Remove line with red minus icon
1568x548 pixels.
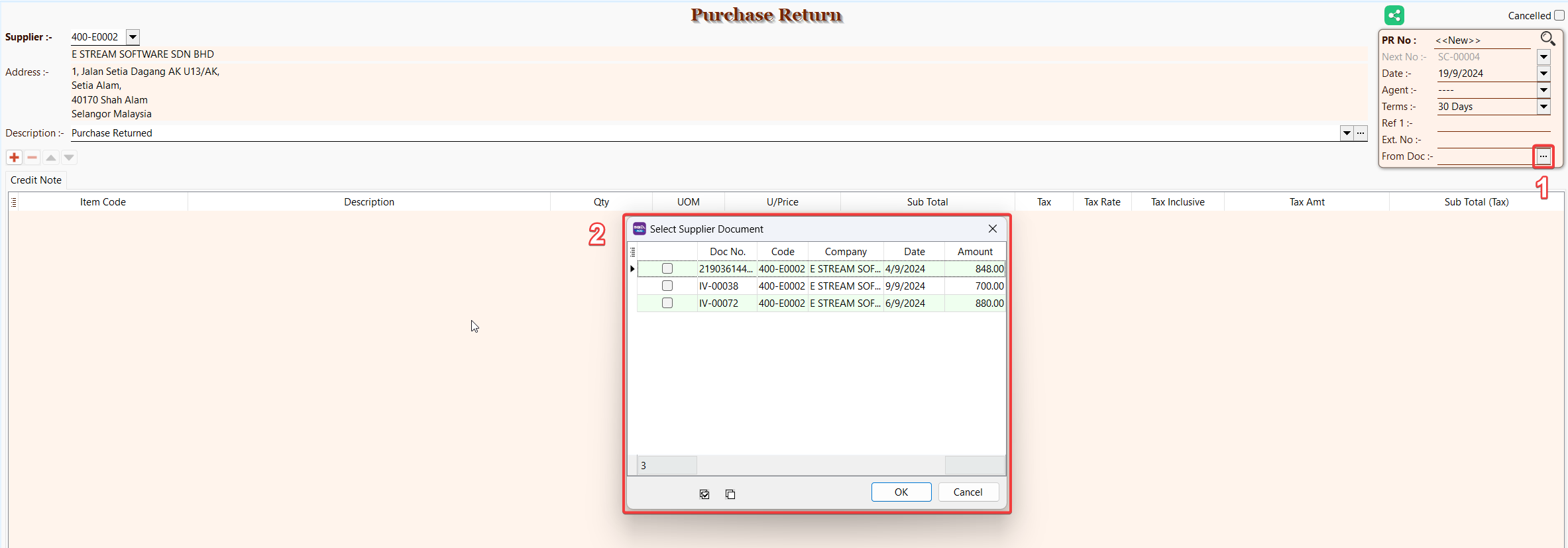(32, 157)
